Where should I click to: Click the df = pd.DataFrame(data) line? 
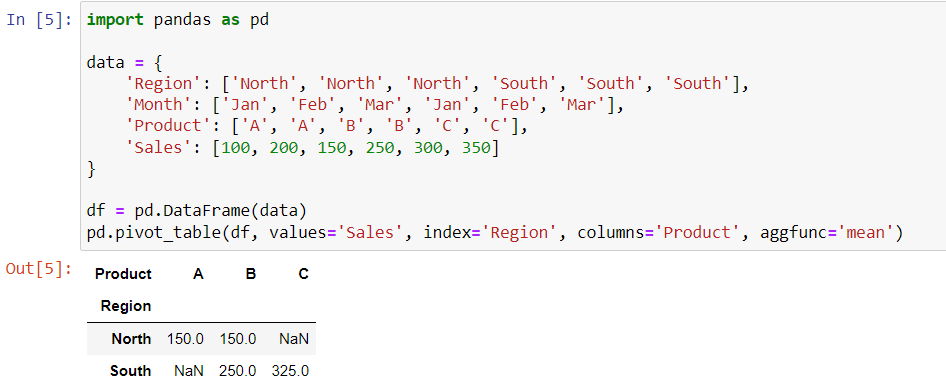(x=197, y=211)
